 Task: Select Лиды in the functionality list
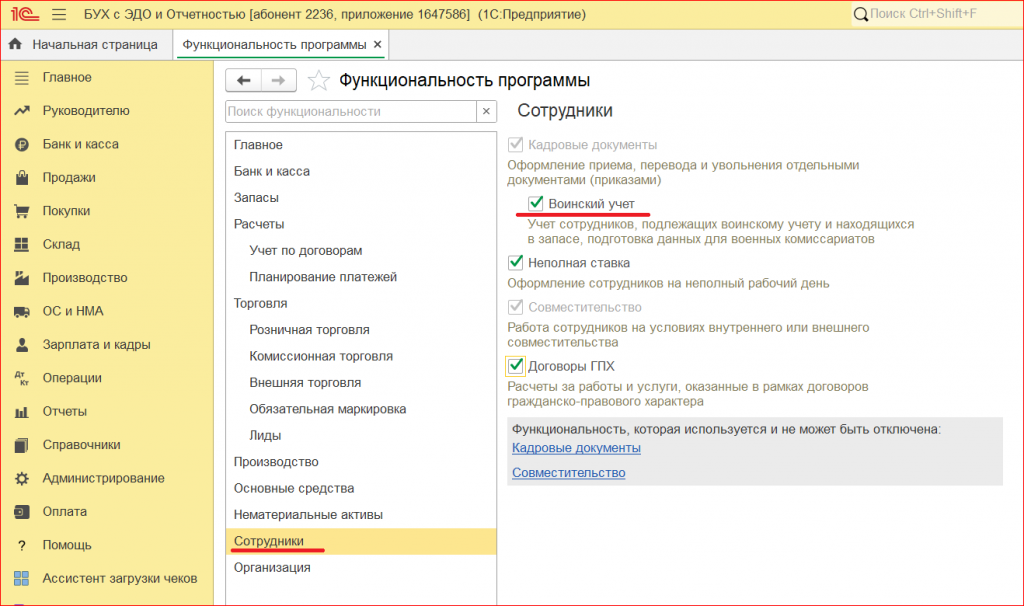pyautogui.click(x=361, y=436)
